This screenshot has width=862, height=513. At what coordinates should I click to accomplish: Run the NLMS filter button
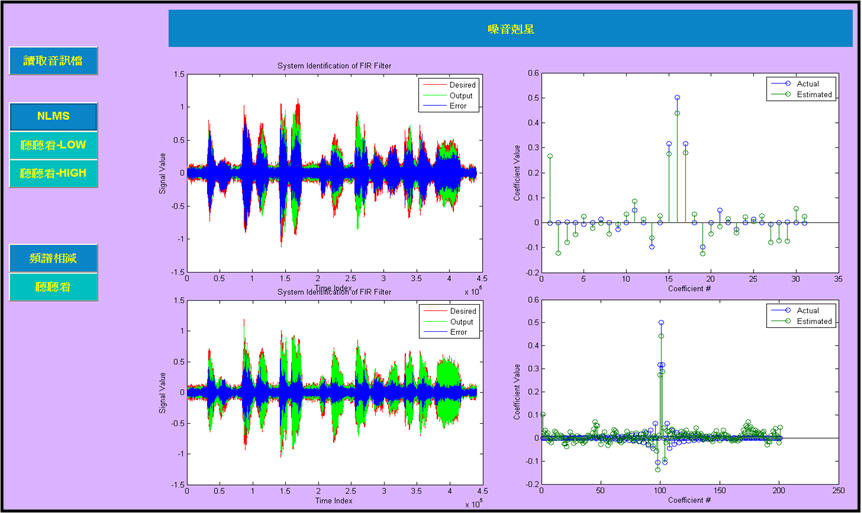(54, 116)
